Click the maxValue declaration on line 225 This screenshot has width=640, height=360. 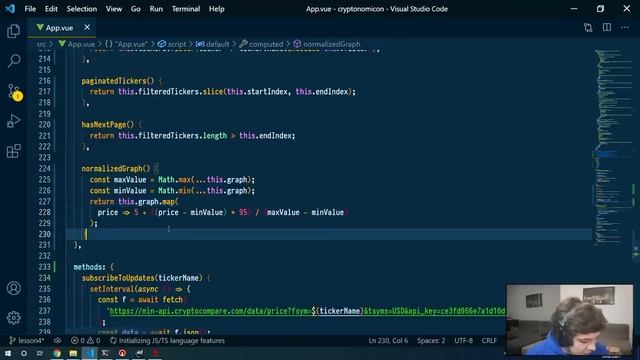point(130,180)
